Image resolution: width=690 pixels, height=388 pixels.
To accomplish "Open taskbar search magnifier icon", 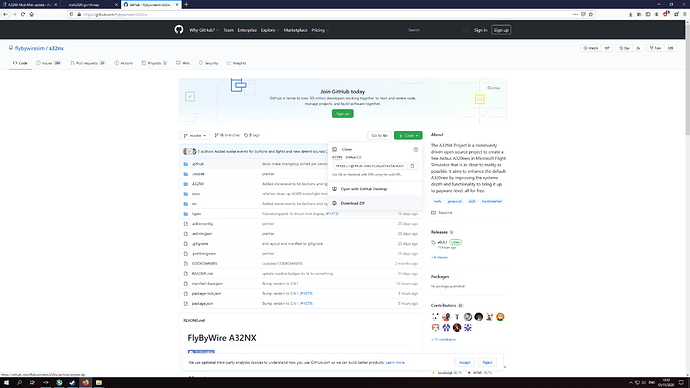I will click(19, 383).
